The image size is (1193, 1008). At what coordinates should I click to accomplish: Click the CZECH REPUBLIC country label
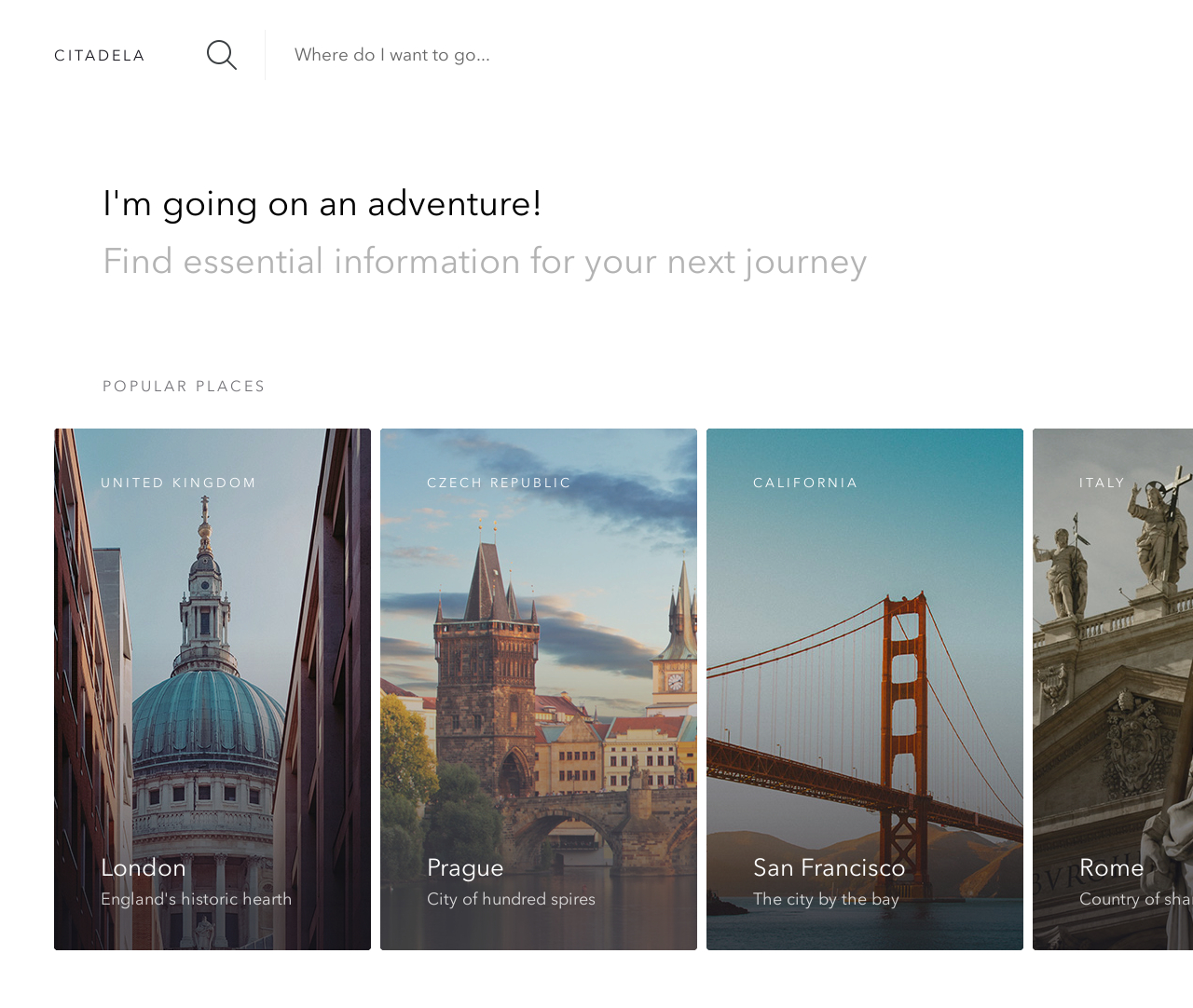pos(499,483)
